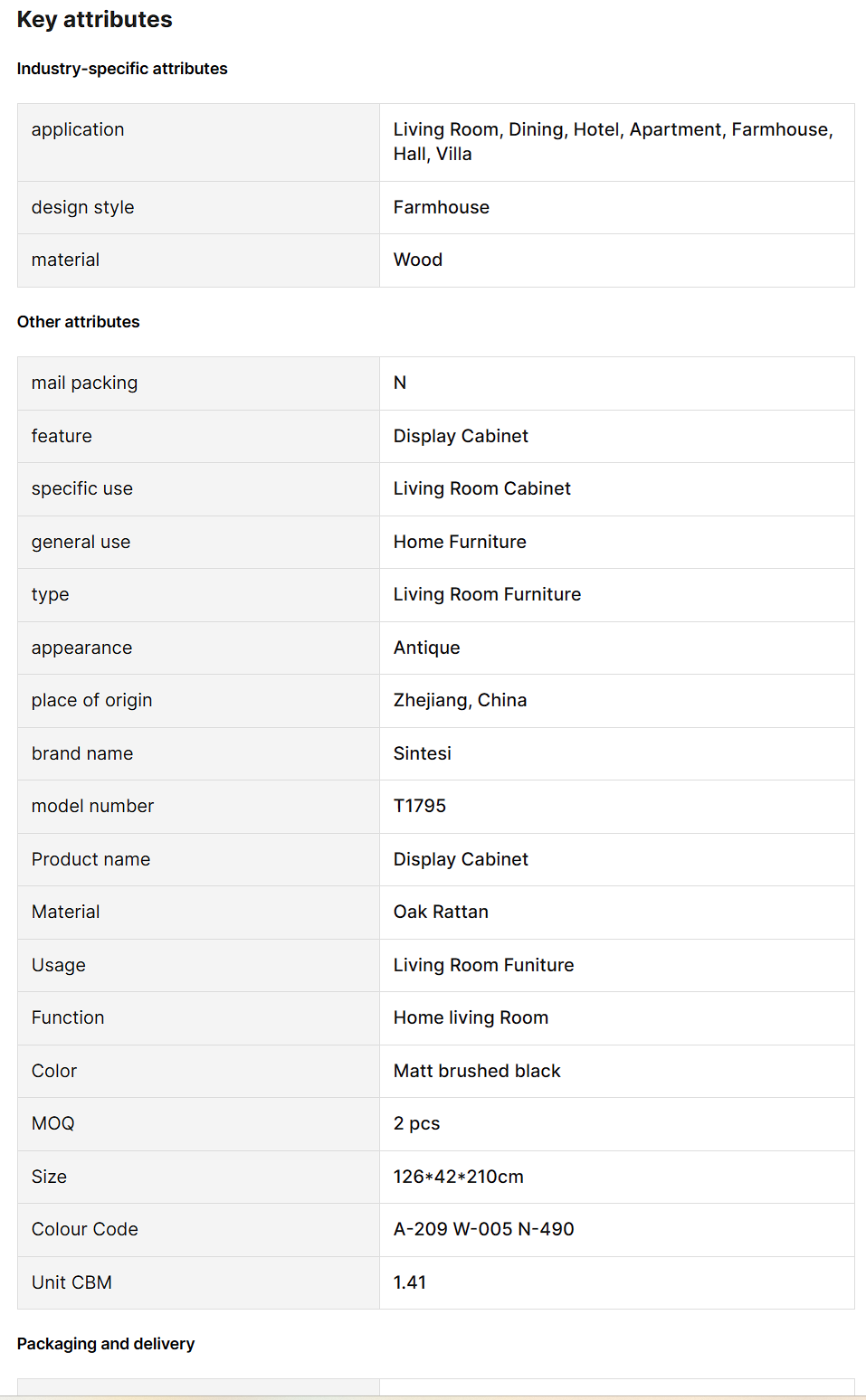The width and height of the screenshot is (866, 1400).
Task: Select the Living Room Cabinet value
Action: coord(482,488)
